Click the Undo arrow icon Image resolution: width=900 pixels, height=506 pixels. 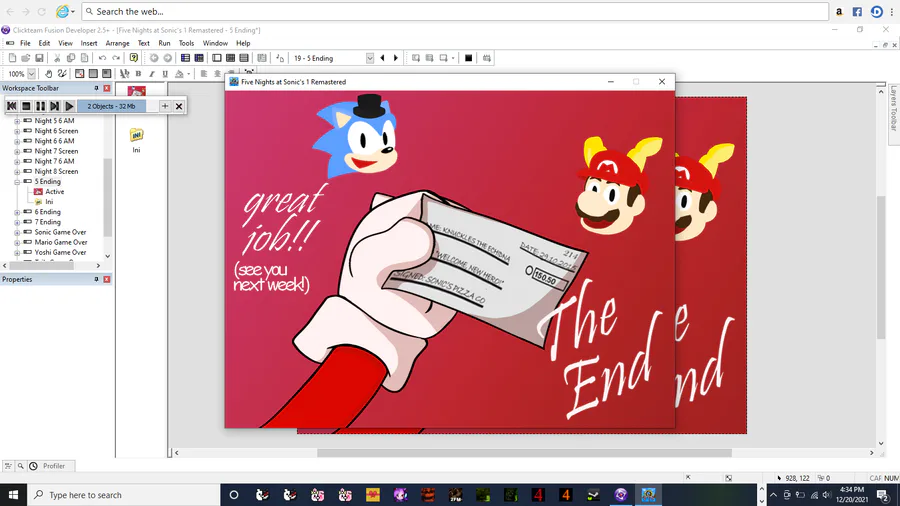click(x=102, y=58)
